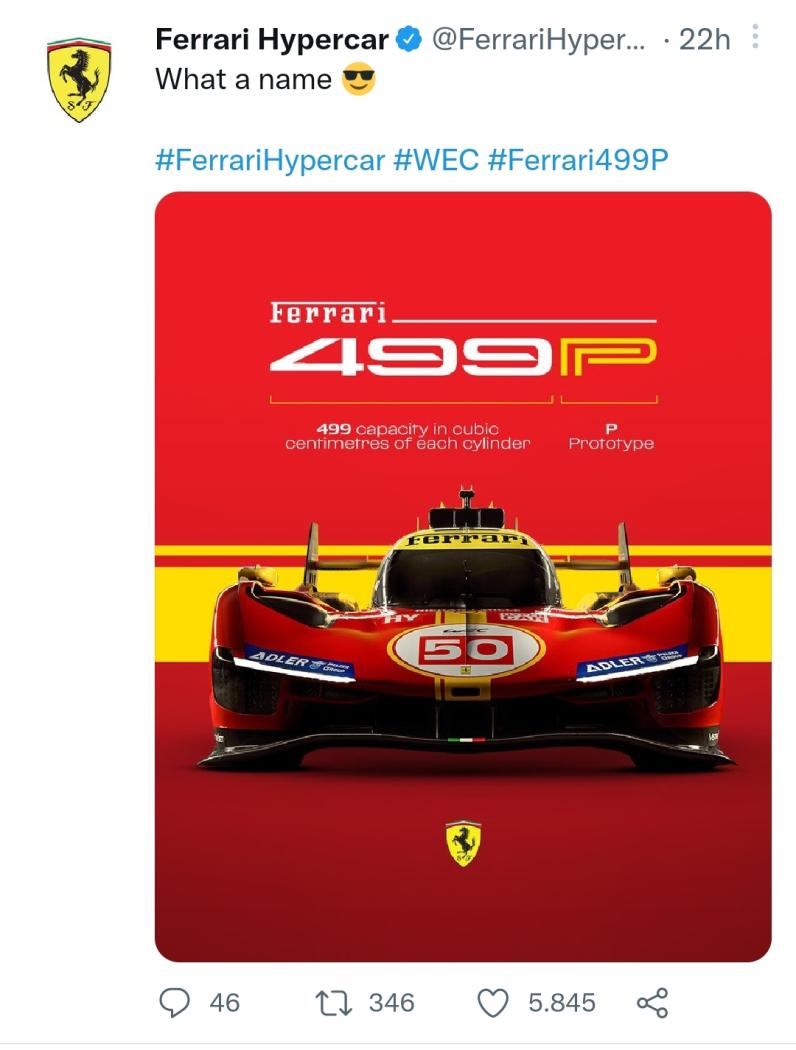Screen dimensions: 796x1050
Task: Click the 5.845 likes count
Action: tap(562, 1002)
